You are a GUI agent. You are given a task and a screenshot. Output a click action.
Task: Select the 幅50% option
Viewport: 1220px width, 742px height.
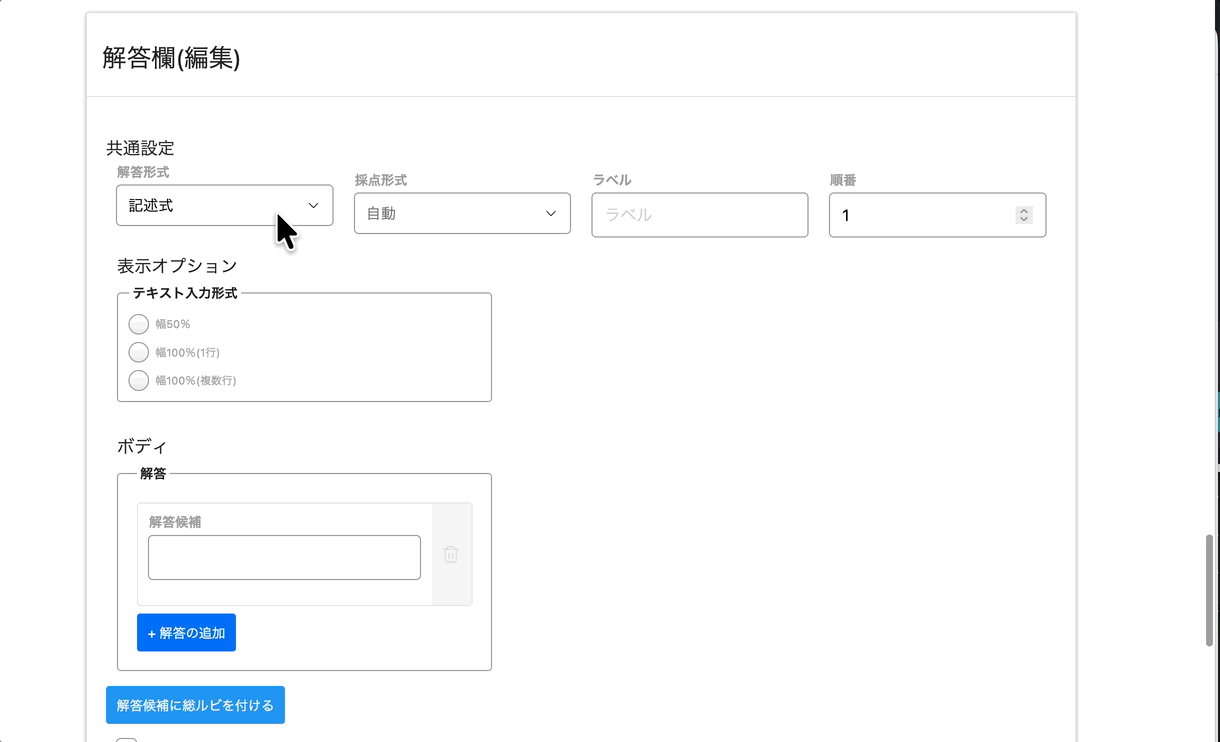click(x=138, y=323)
